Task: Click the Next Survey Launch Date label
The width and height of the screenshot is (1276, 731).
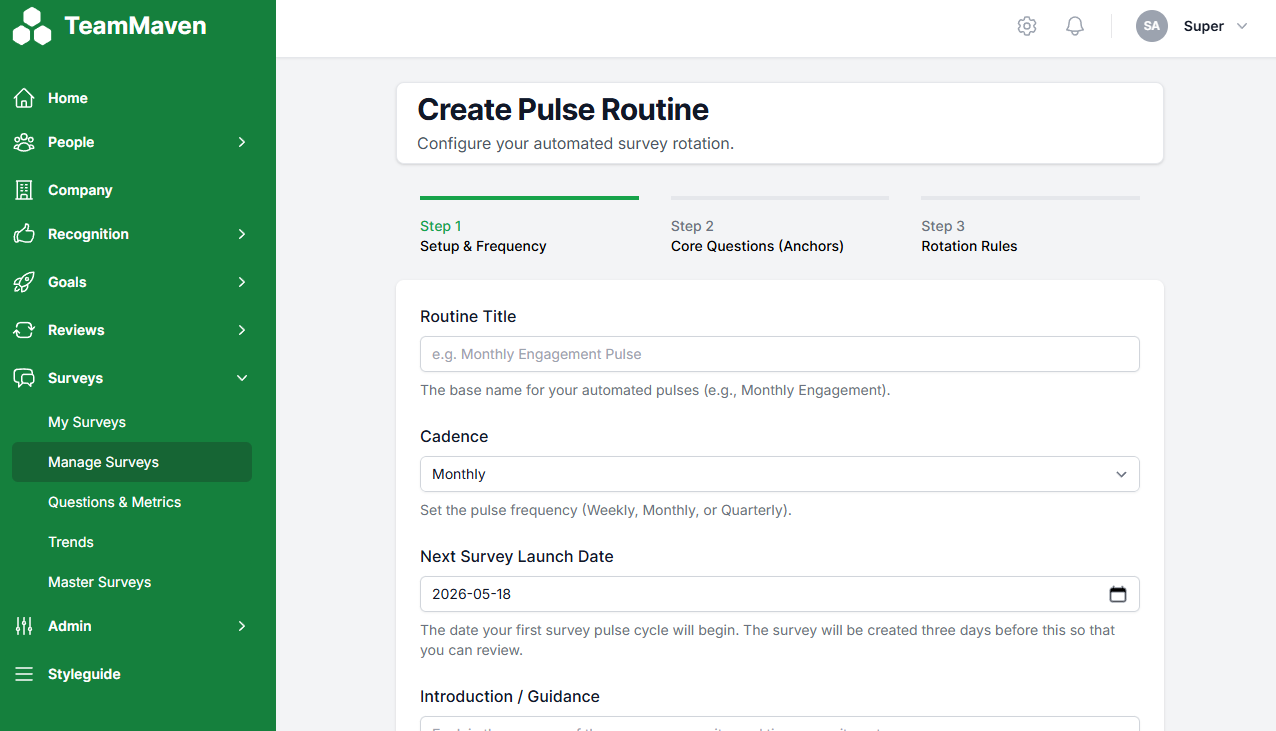Action: pyautogui.click(x=517, y=556)
